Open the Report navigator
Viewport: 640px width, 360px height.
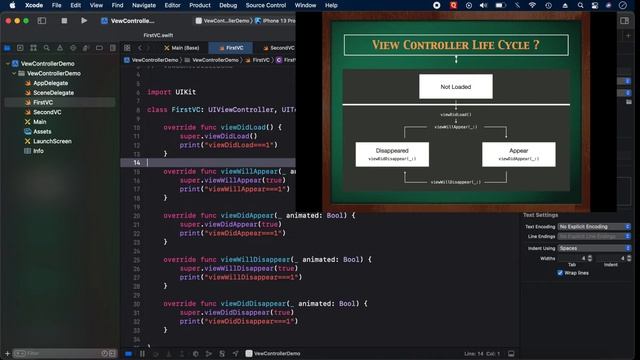tap(112, 48)
